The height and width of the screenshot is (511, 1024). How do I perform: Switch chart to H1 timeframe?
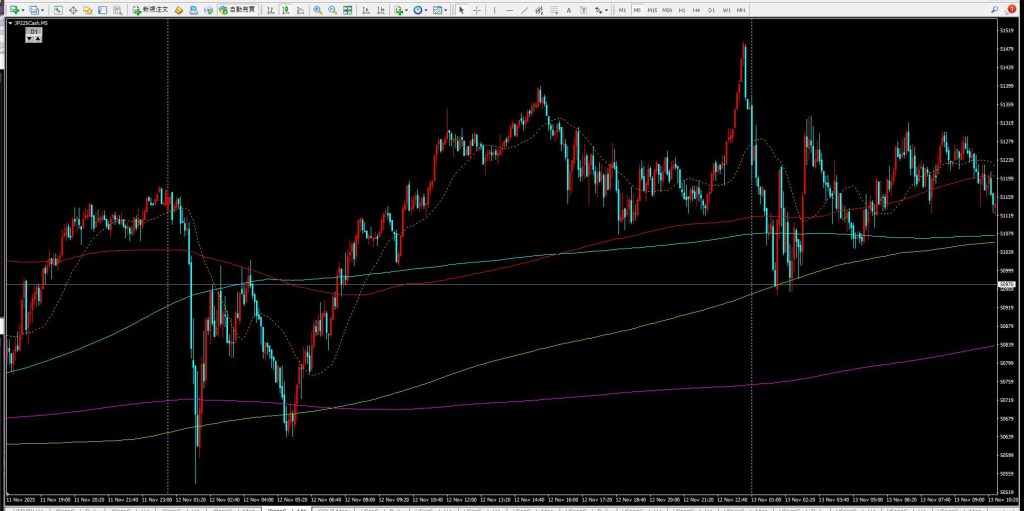click(681, 10)
